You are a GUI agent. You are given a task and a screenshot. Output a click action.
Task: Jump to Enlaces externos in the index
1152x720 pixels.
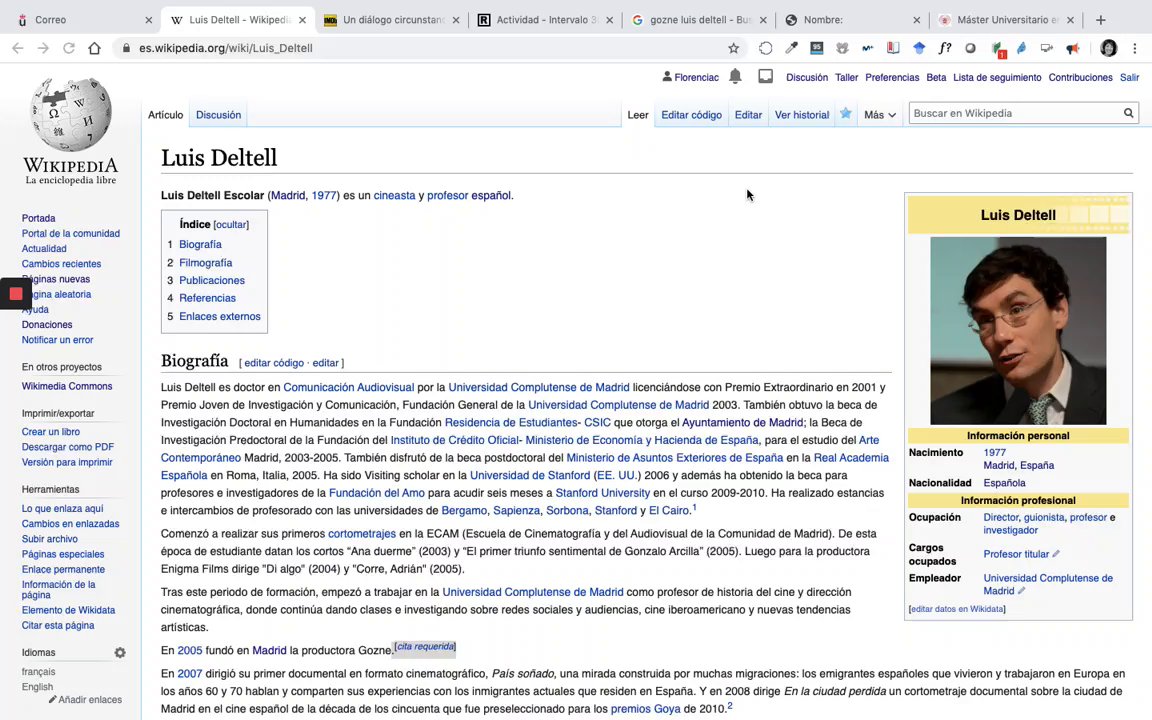point(220,316)
